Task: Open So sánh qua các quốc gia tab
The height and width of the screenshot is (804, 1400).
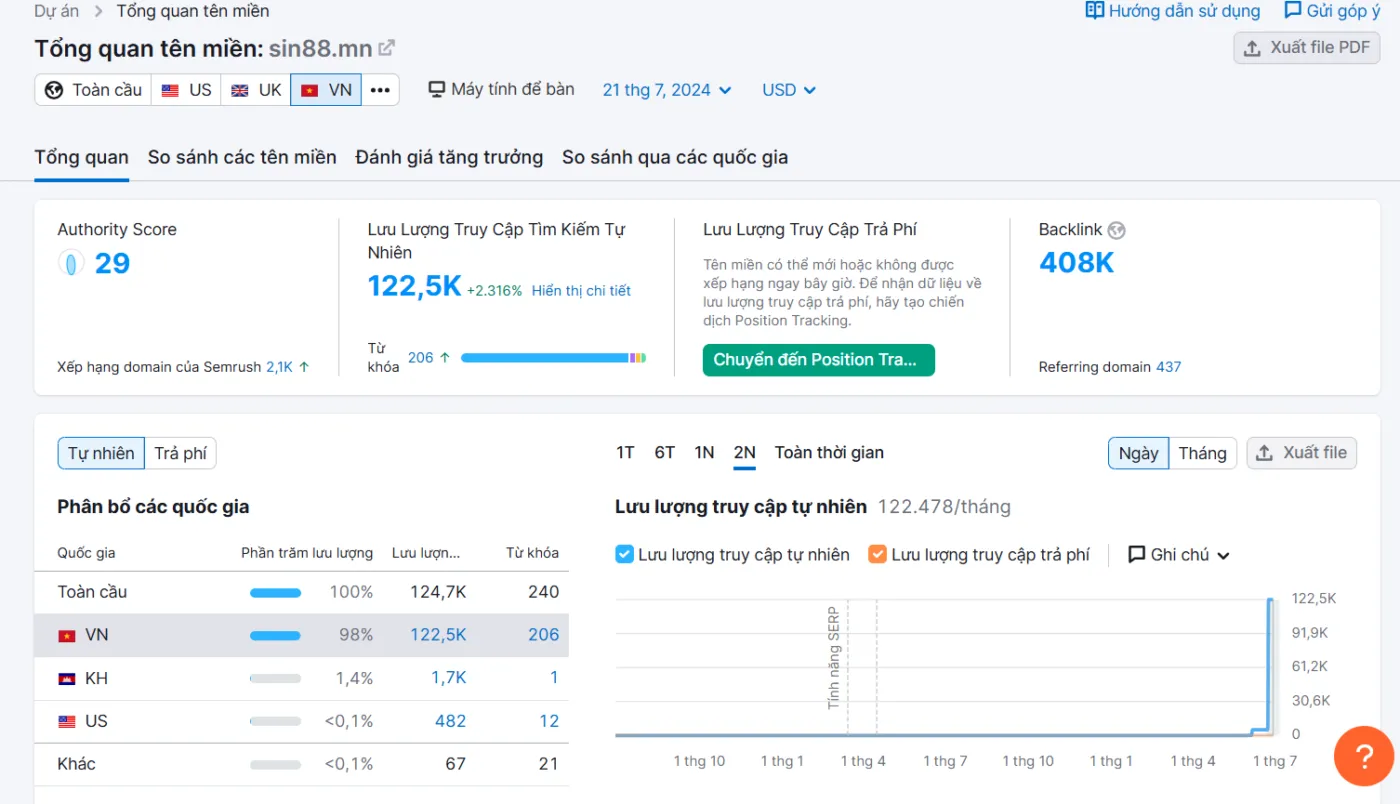Action: pyautogui.click(x=675, y=157)
